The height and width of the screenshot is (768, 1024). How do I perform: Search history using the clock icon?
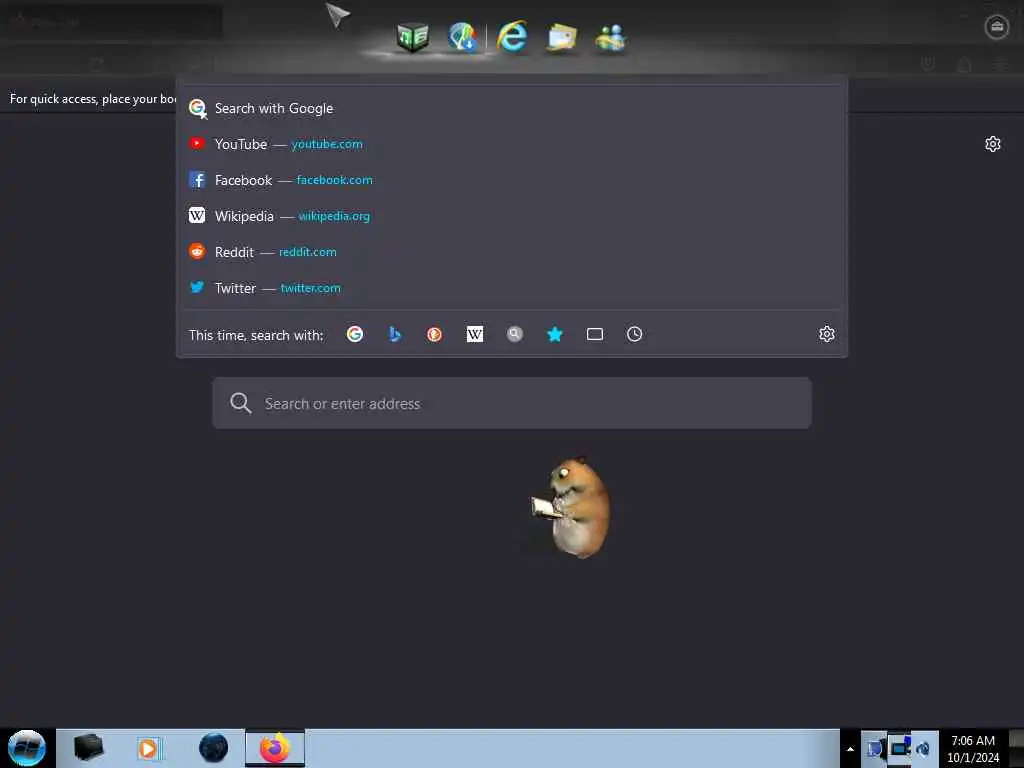pos(634,334)
